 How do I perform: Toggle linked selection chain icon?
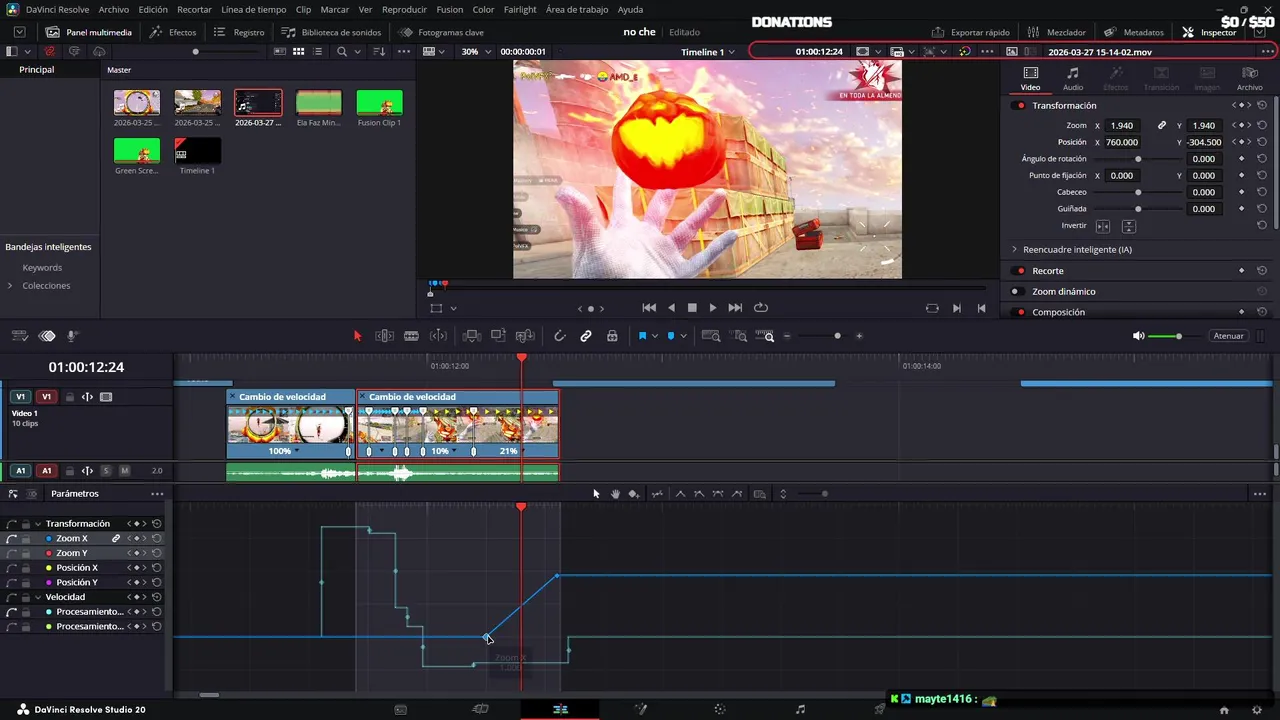586,336
